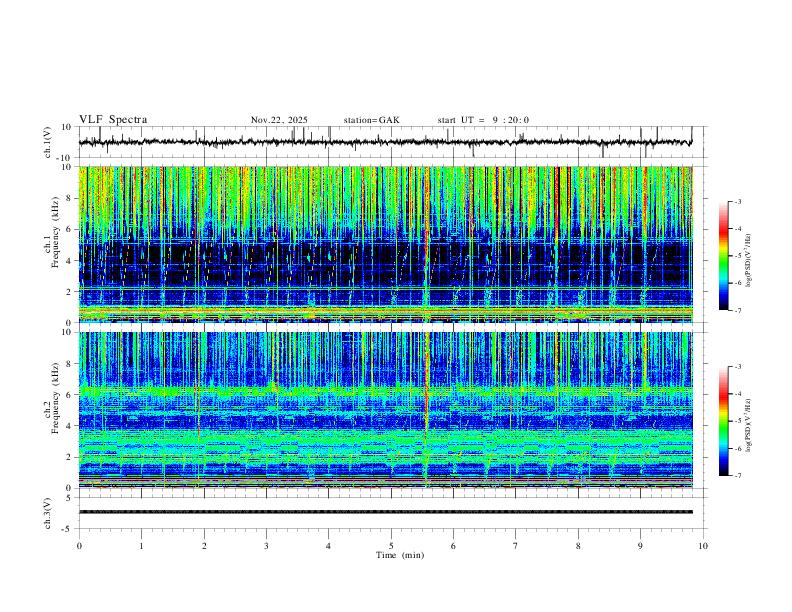Click the "start UT = 9 : 20: 0" text

(x=483, y=120)
